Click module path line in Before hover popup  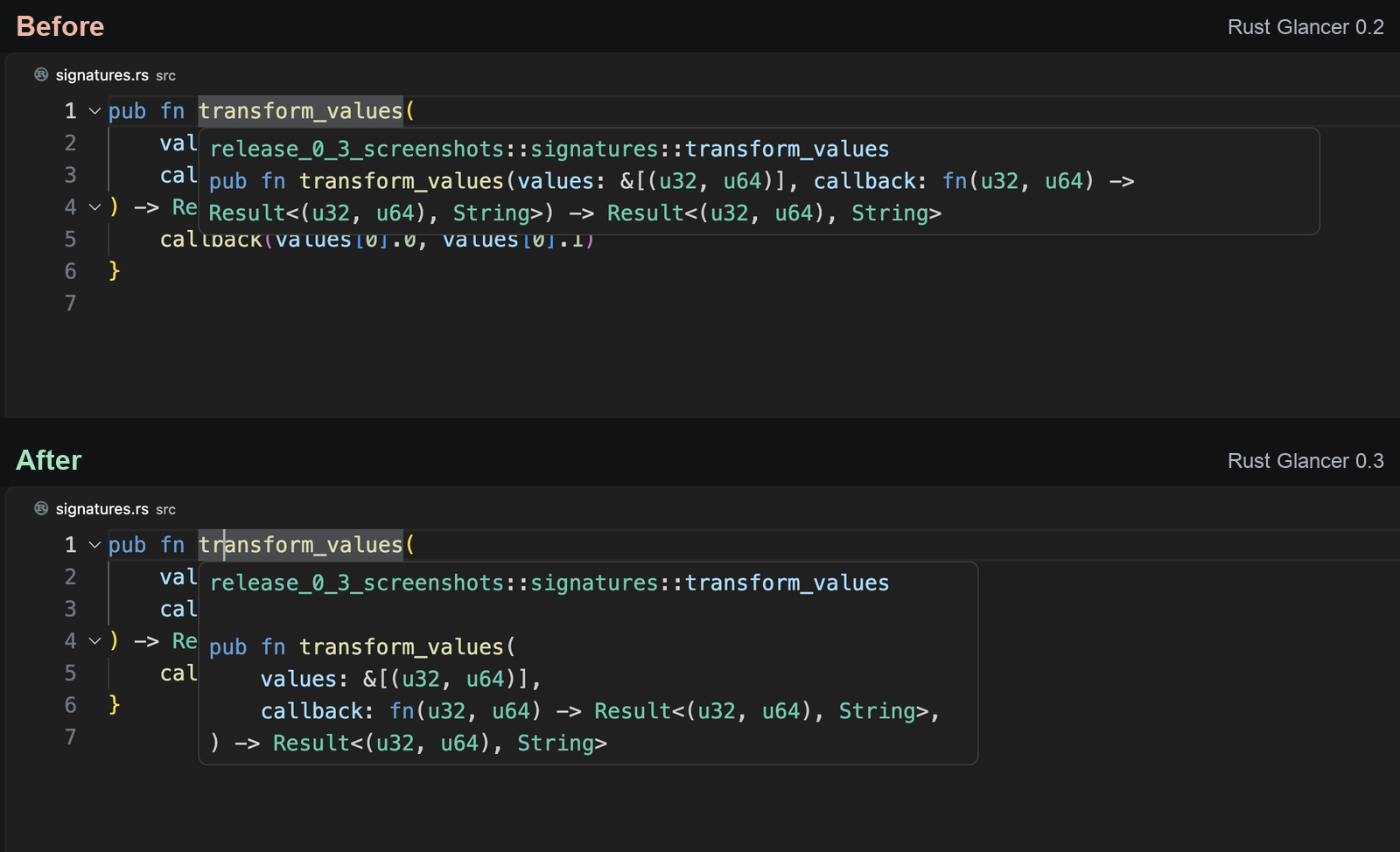pyautogui.click(x=549, y=149)
